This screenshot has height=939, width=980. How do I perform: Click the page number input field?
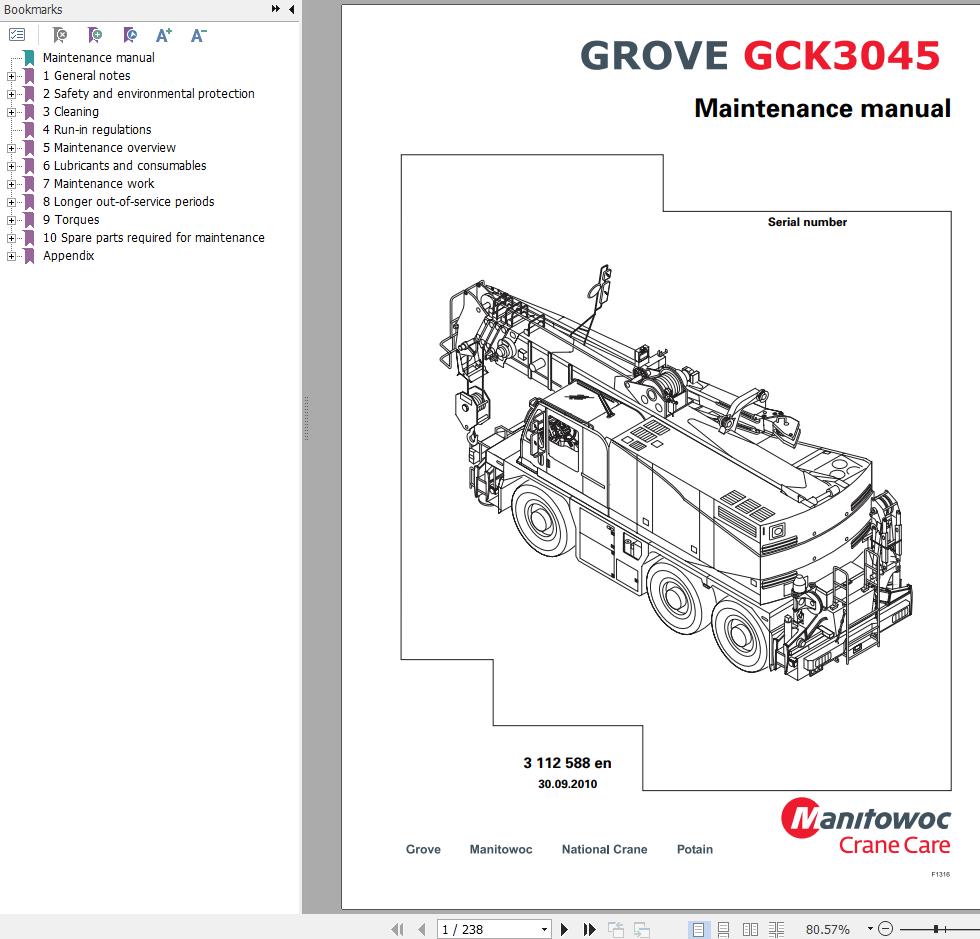coord(488,930)
